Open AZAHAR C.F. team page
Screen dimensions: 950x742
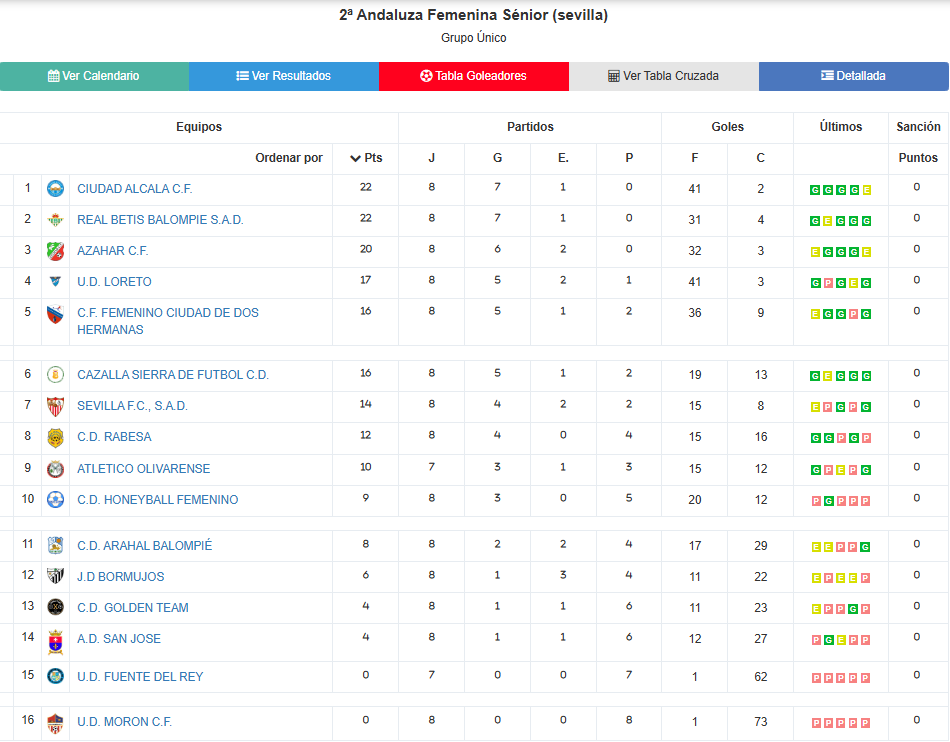[113, 251]
